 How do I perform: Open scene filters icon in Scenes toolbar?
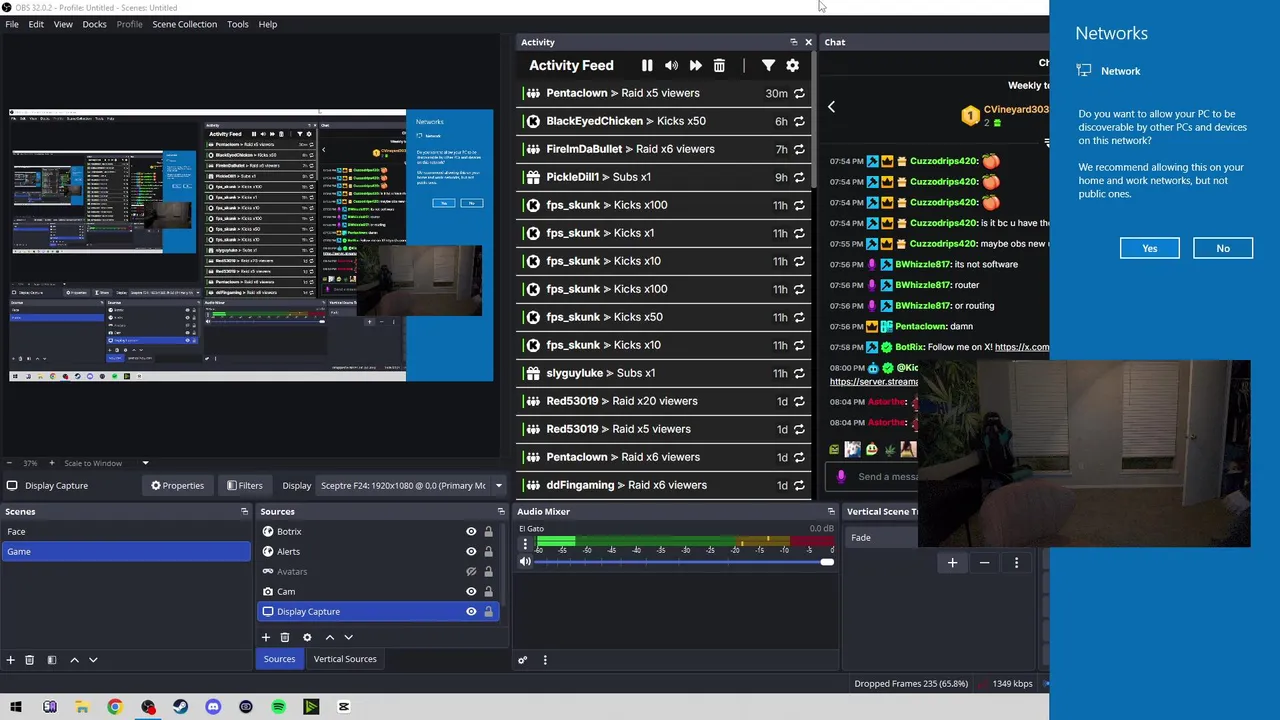[x=51, y=660]
